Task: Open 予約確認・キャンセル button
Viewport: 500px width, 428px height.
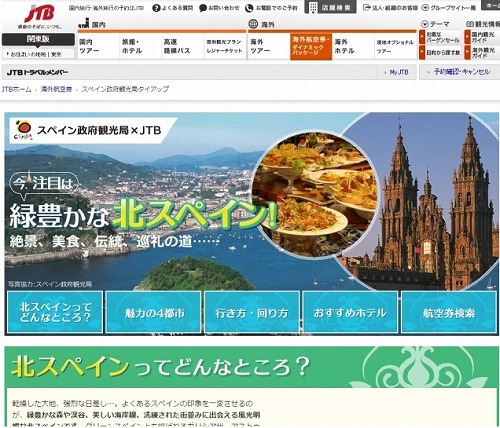Action: 459,72
